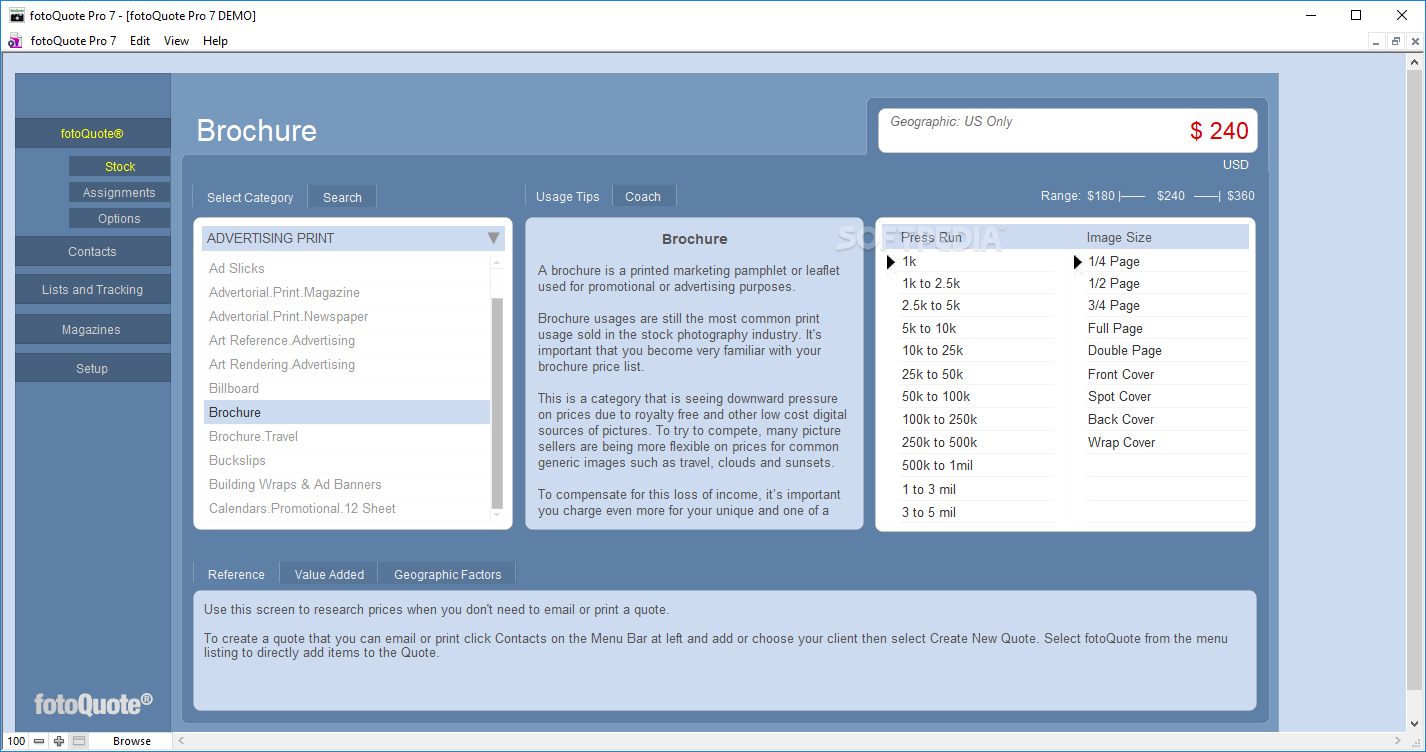Click the $ 240 price display

point(1219,131)
